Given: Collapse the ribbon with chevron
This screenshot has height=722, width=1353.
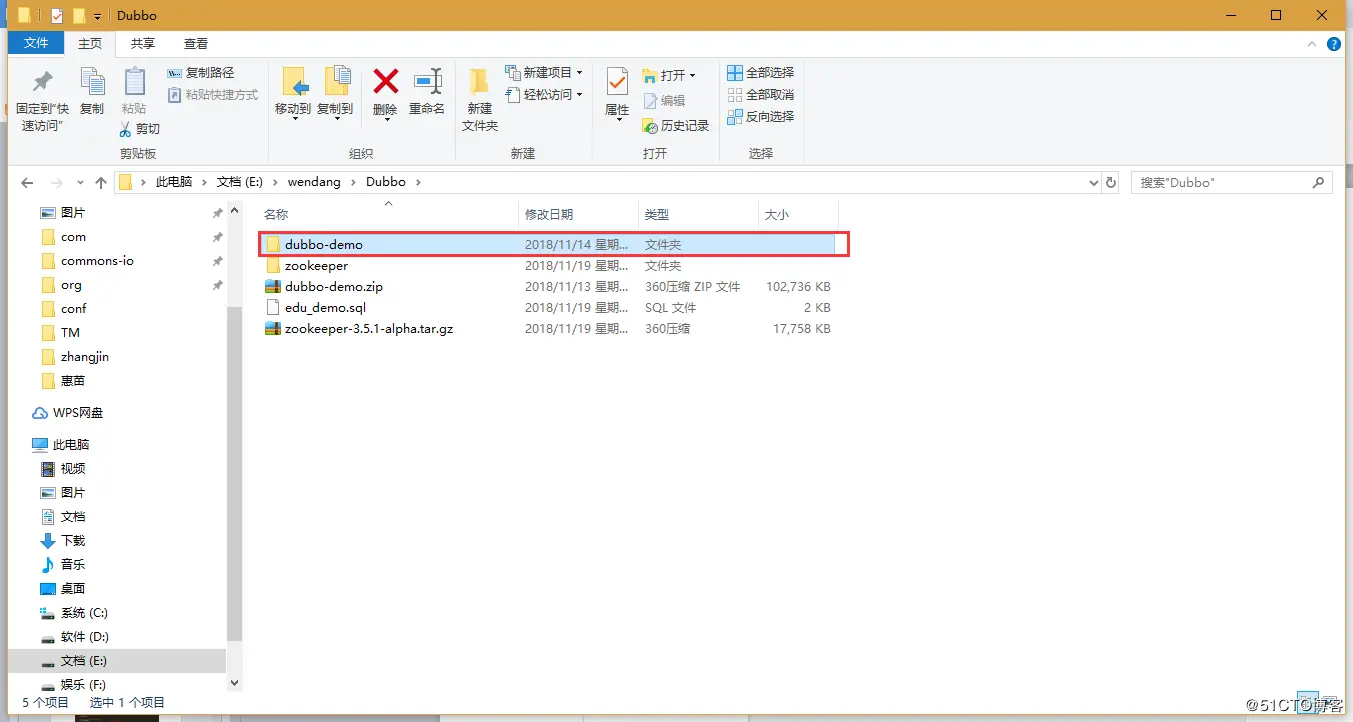Looking at the screenshot, I should [x=1312, y=44].
